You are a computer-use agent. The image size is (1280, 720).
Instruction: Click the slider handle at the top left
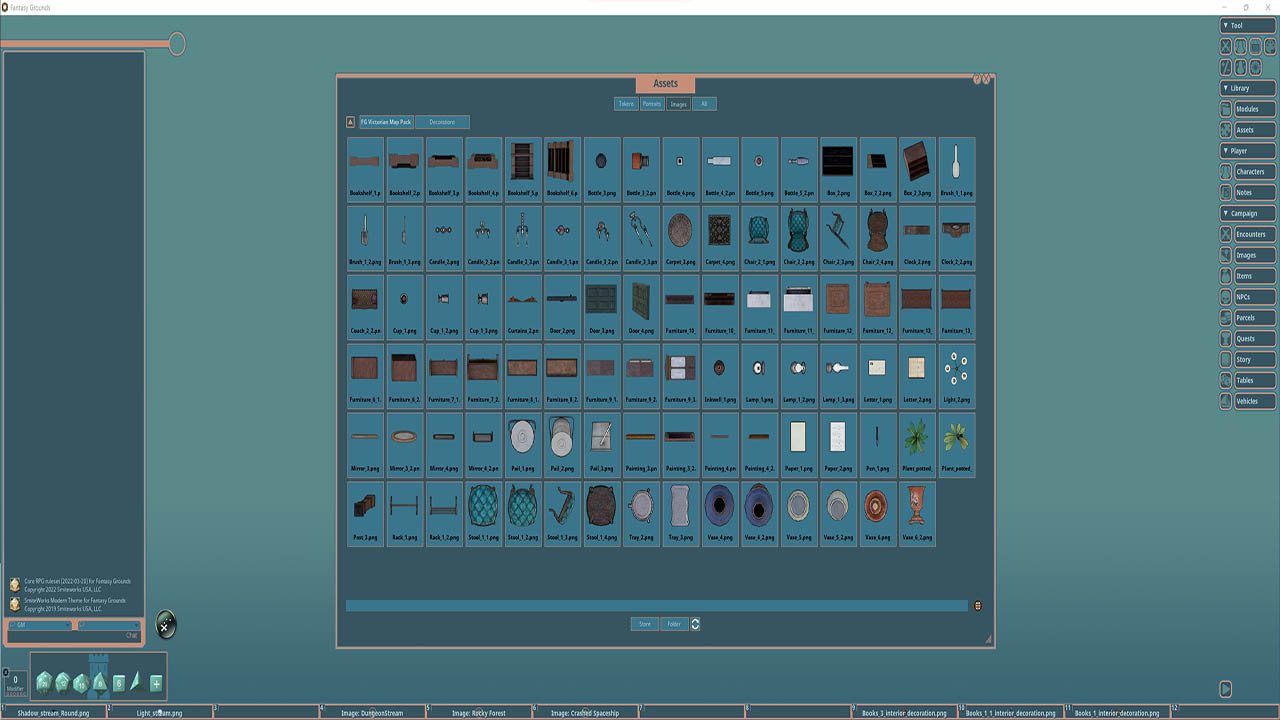(x=177, y=43)
